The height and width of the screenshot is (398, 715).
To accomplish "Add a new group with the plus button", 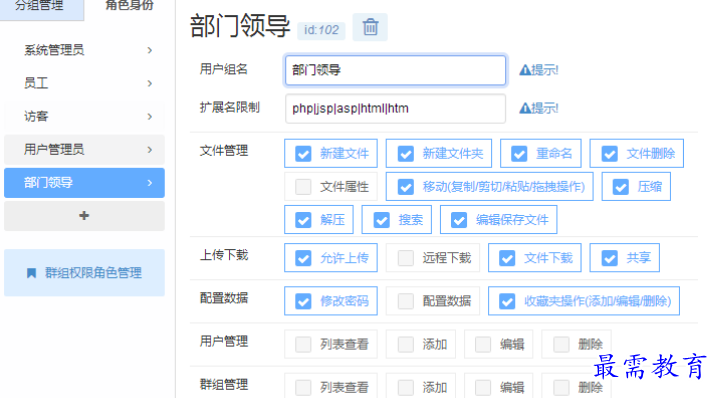I will point(84,216).
